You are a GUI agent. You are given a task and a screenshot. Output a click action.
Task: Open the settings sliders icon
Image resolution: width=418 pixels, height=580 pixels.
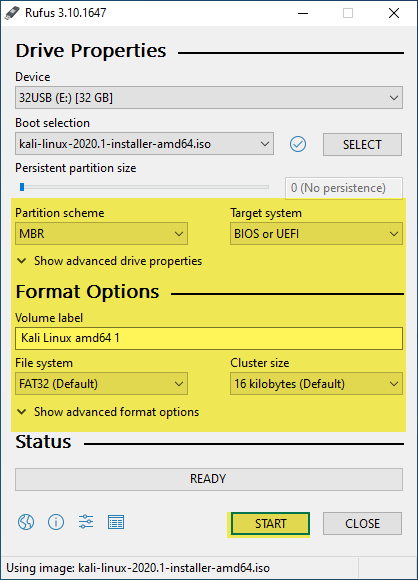pyautogui.click(x=86, y=522)
